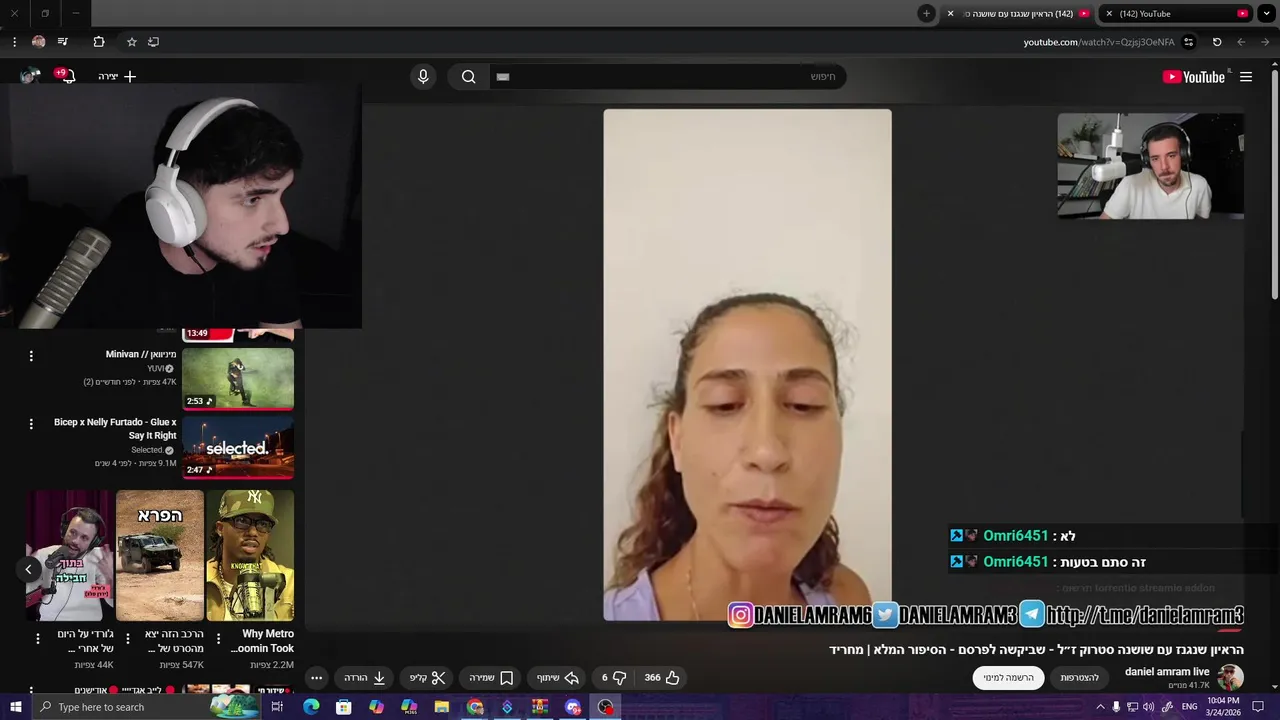Click the YouTube search input field

(x=668, y=77)
